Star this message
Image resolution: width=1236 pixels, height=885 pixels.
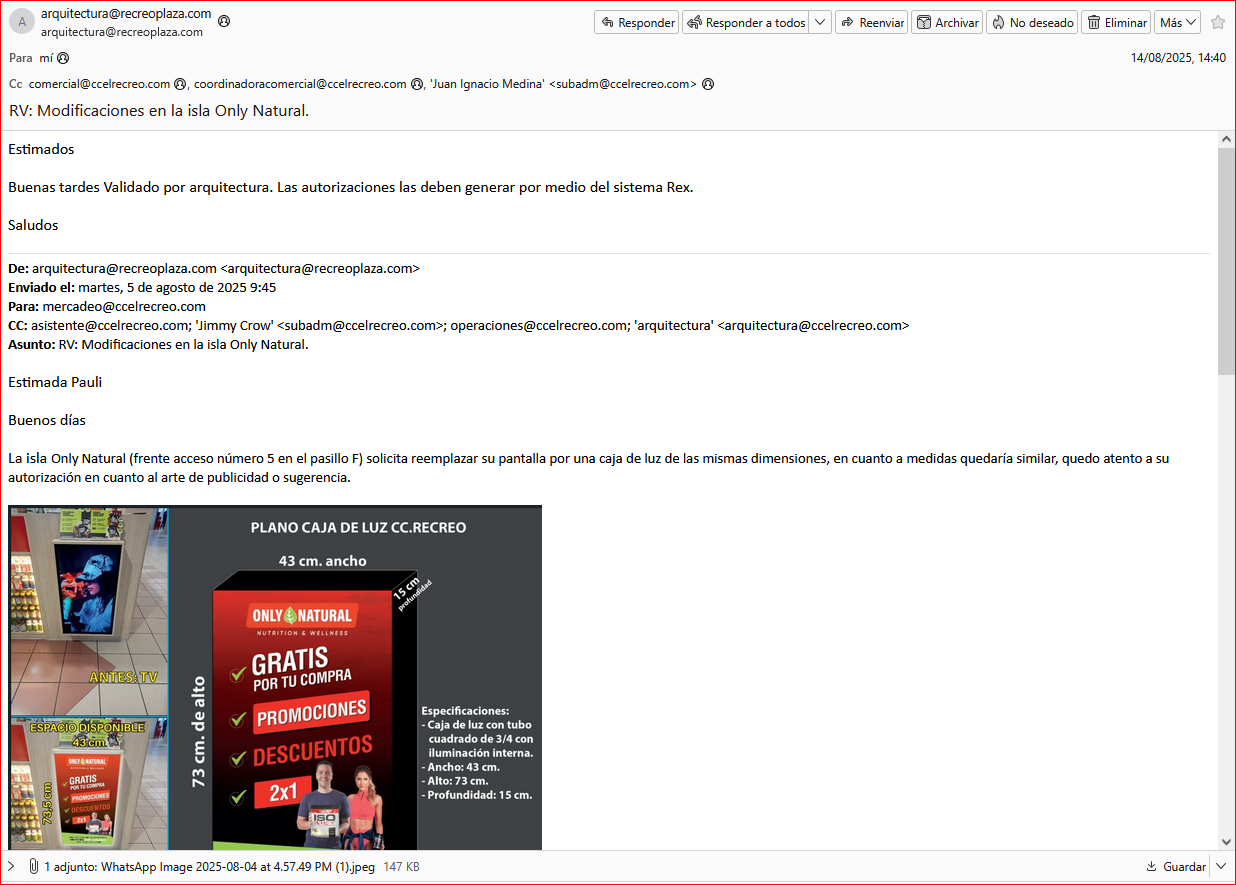[x=1218, y=22]
